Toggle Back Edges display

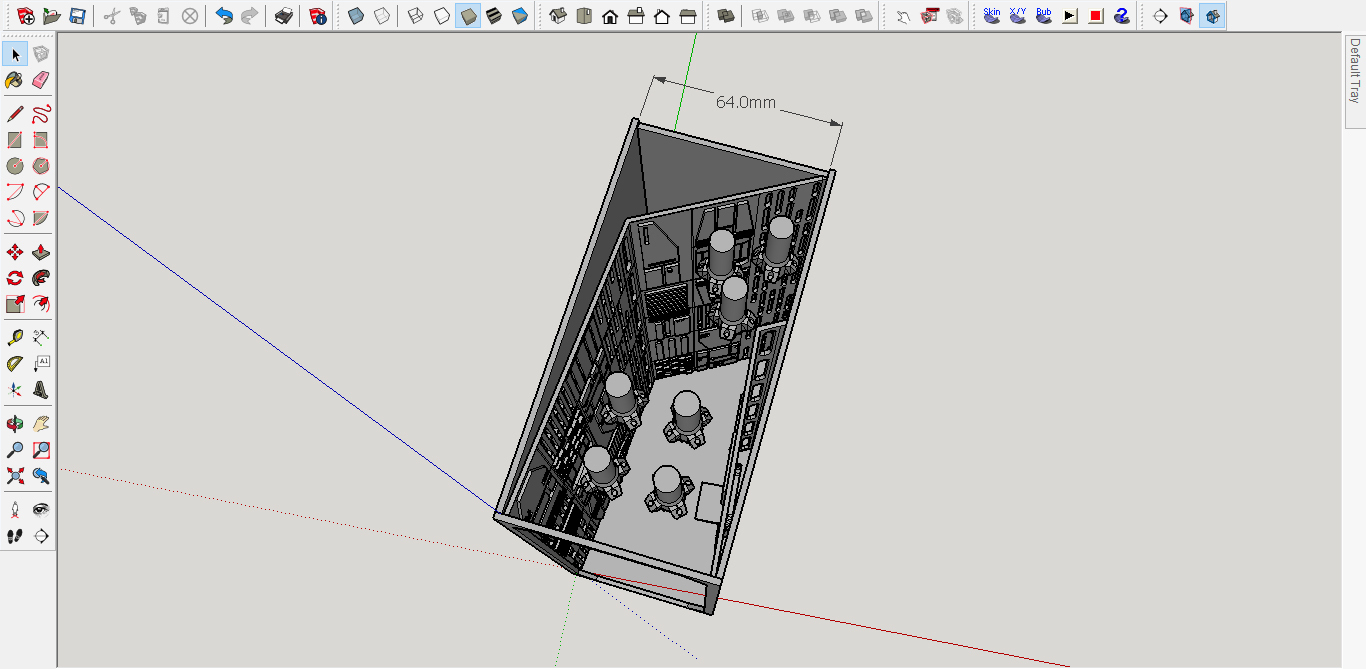pyautogui.click(x=382, y=16)
